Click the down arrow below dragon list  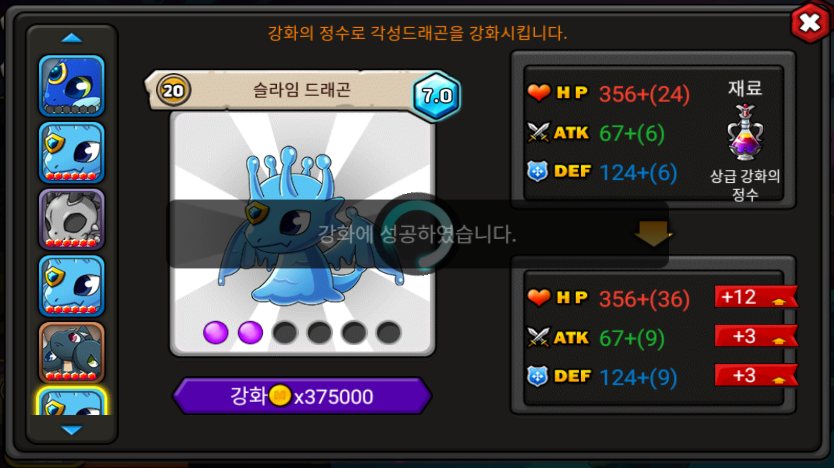pyautogui.click(x=71, y=430)
